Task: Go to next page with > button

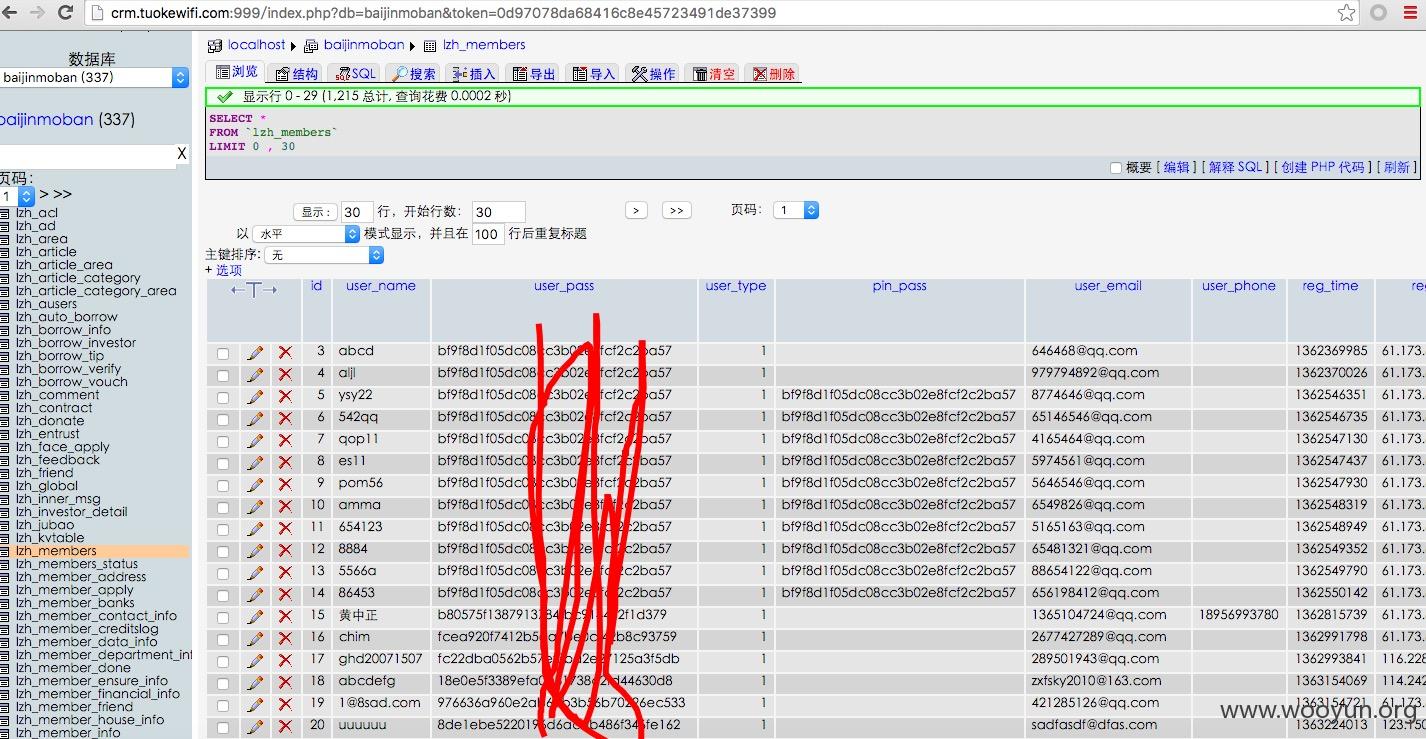Action: pos(636,210)
